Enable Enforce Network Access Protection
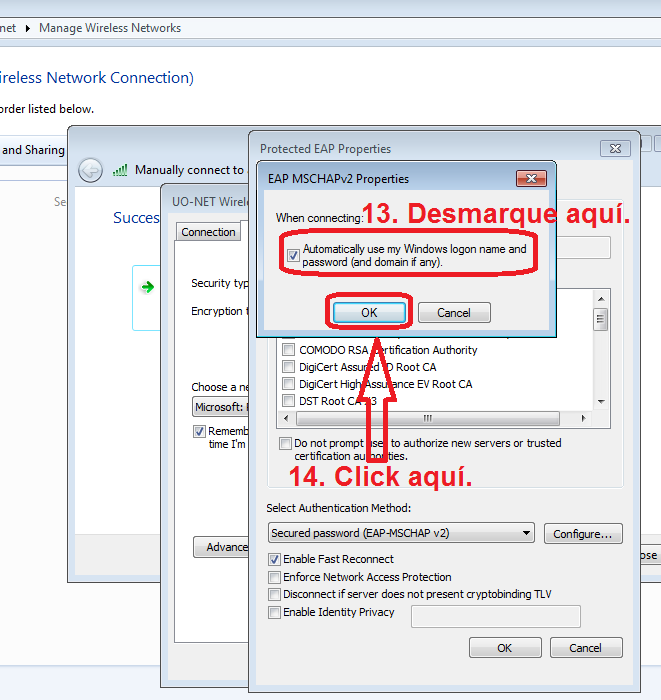This screenshot has width=661, height=700. 275,577
